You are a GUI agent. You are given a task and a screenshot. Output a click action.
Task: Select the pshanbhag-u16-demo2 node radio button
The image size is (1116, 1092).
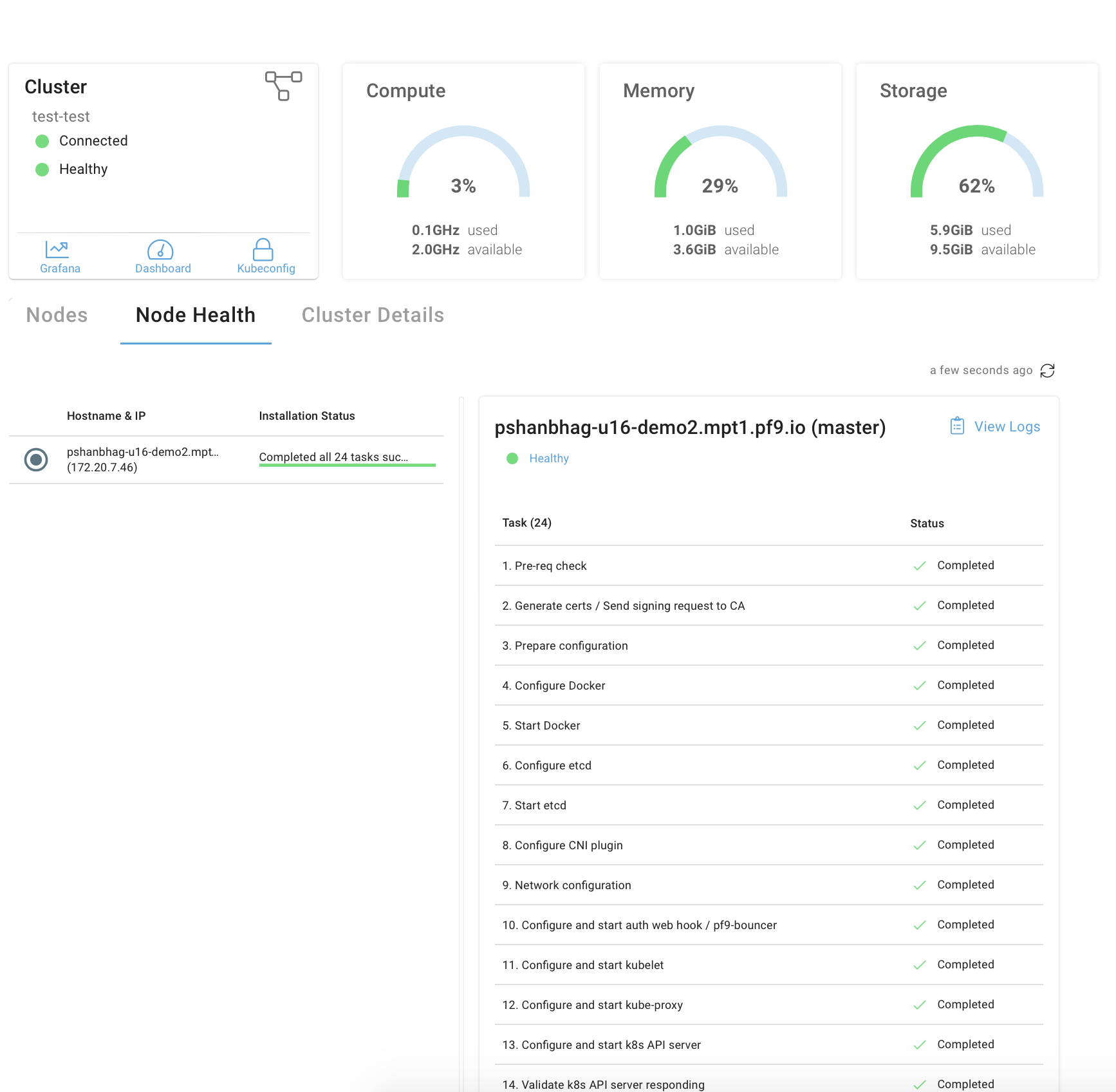coord(36,460)
